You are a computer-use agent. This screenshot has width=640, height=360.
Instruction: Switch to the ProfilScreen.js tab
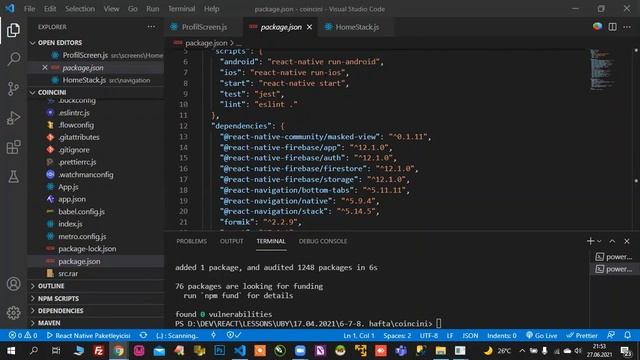pyautogui.click(x=204, y=27)
